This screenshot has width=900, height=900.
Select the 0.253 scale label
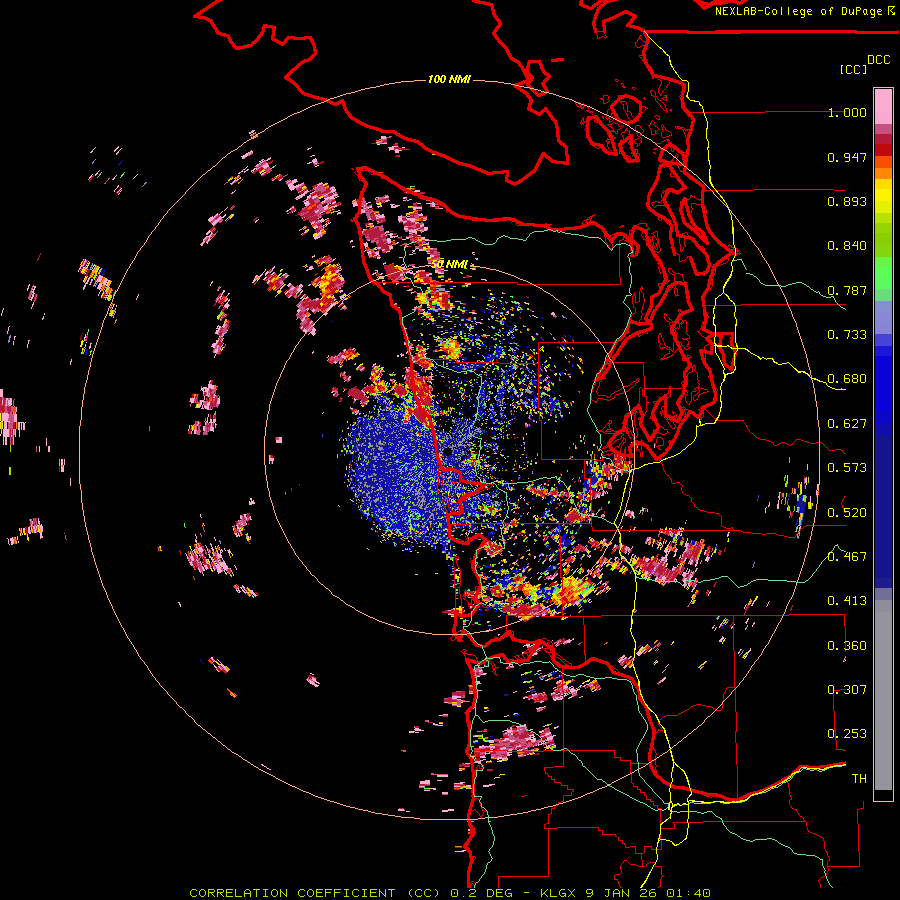[x=847, y=734]
